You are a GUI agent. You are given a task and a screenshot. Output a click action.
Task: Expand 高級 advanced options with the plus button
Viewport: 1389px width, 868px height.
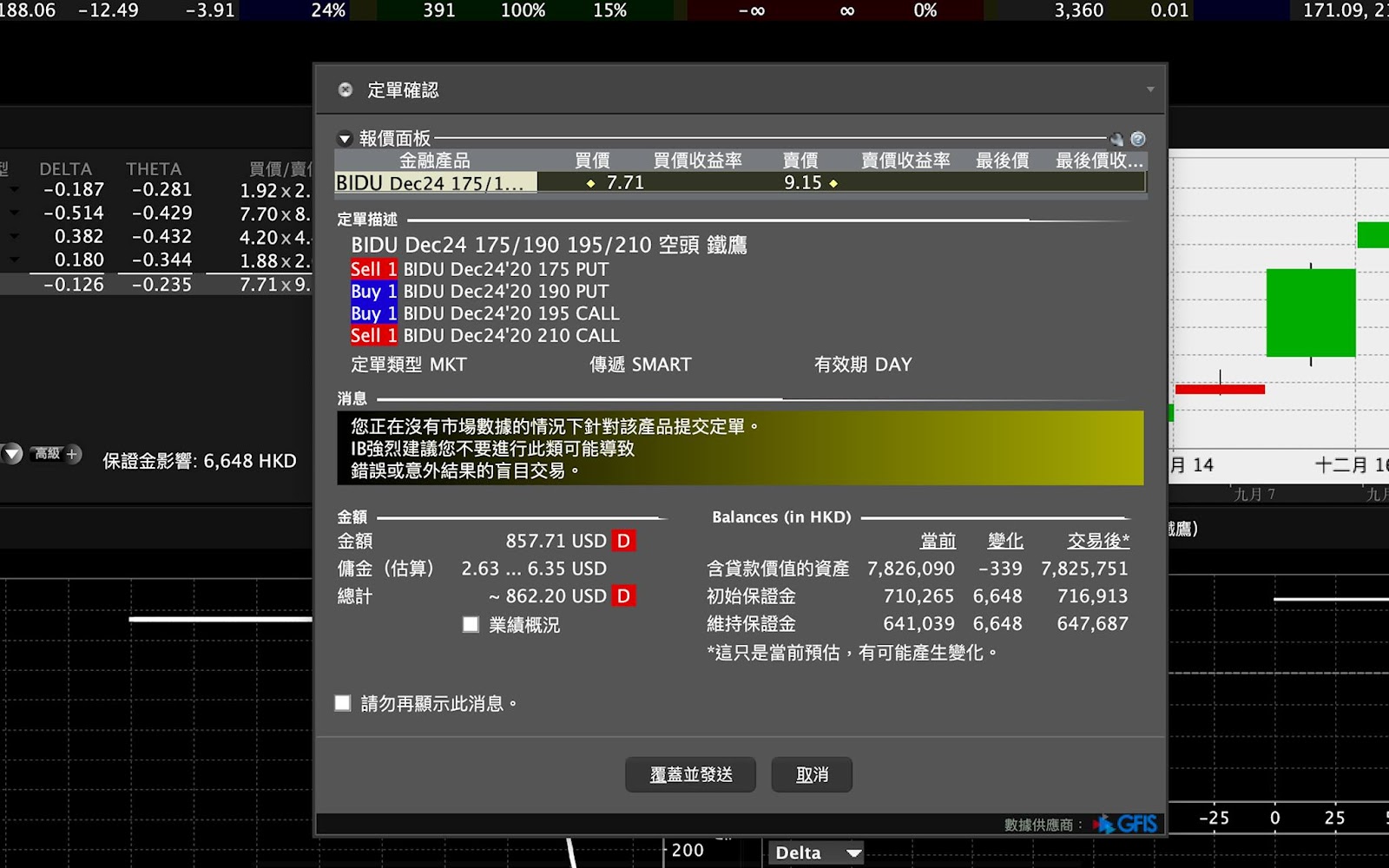[x=73, y=454]
